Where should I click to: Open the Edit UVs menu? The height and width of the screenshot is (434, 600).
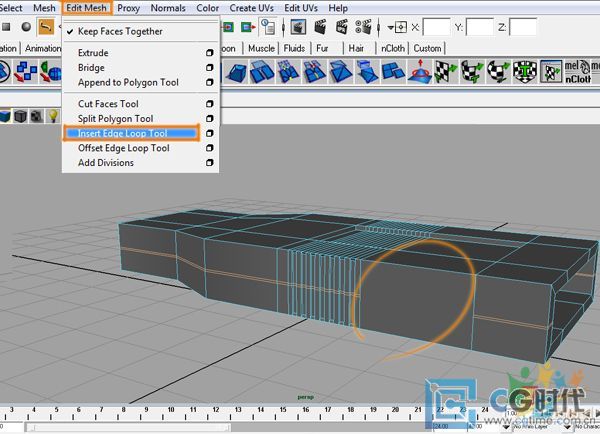[301, 8]
